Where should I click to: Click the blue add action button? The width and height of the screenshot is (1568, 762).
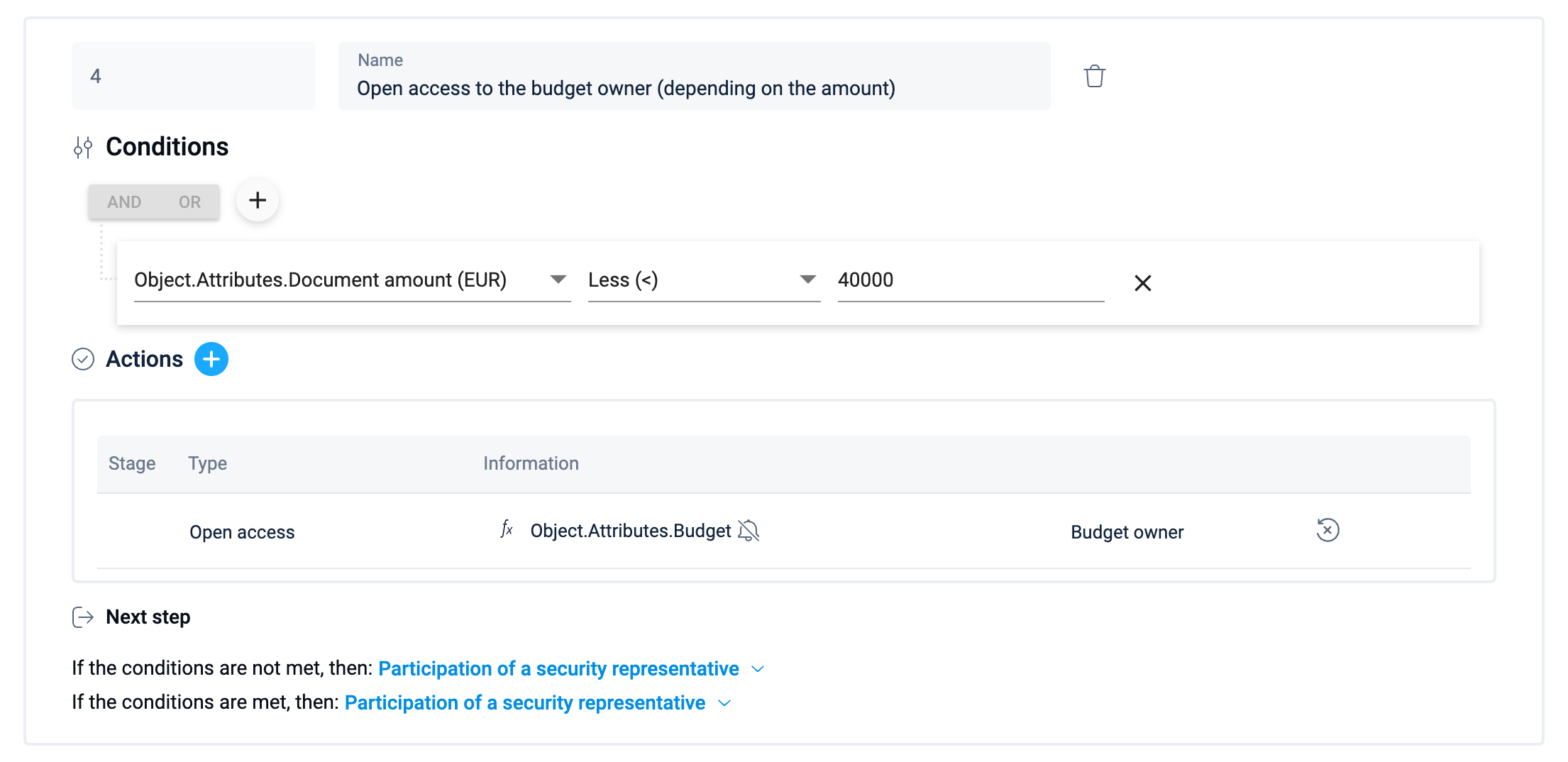pyautogui.click(x=211, y=359)
